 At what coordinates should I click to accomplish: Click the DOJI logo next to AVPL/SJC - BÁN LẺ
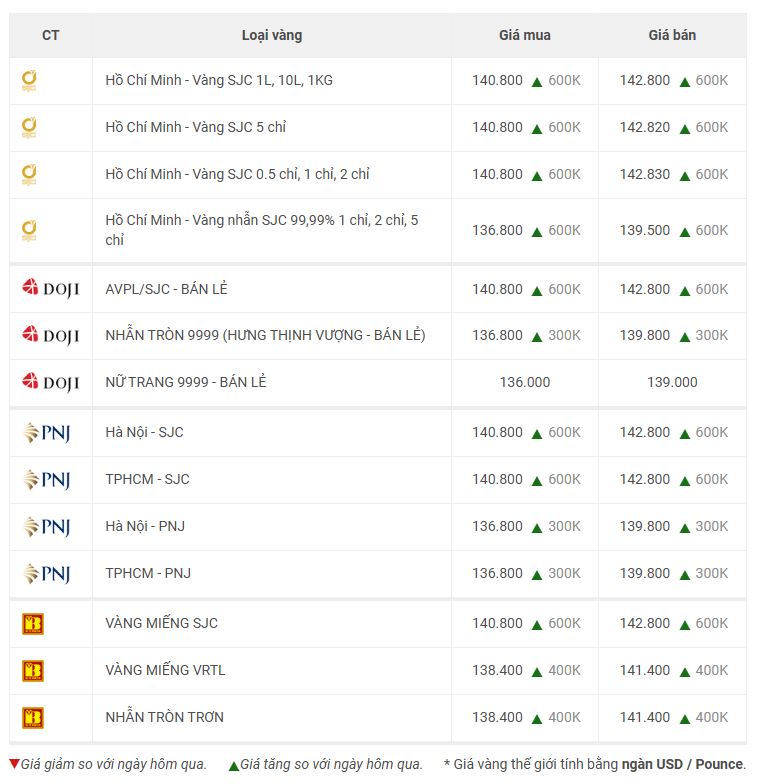pyautogui.click(x=50, y=289)
